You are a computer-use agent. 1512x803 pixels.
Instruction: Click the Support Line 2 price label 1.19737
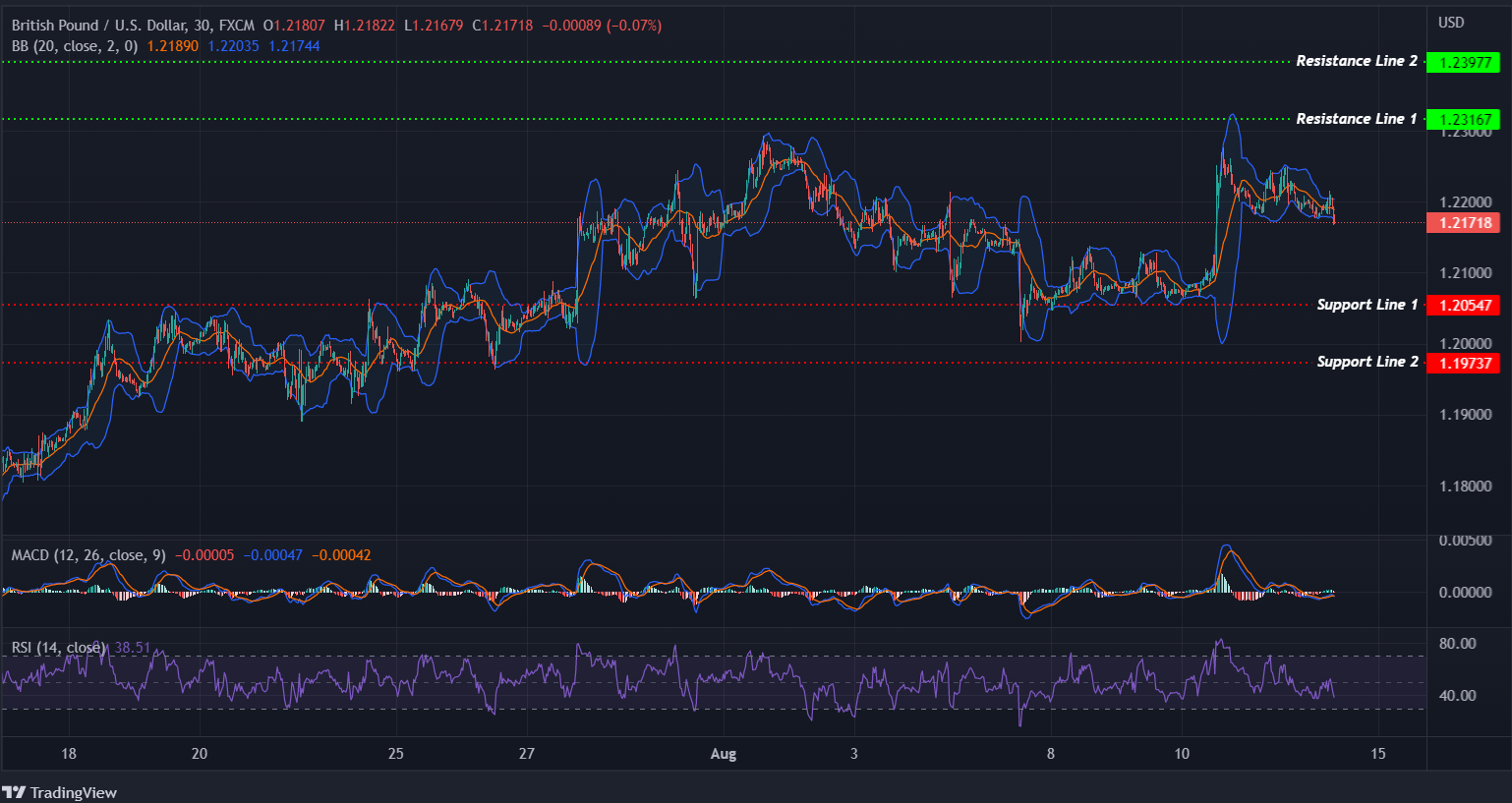click(1464, 362)
